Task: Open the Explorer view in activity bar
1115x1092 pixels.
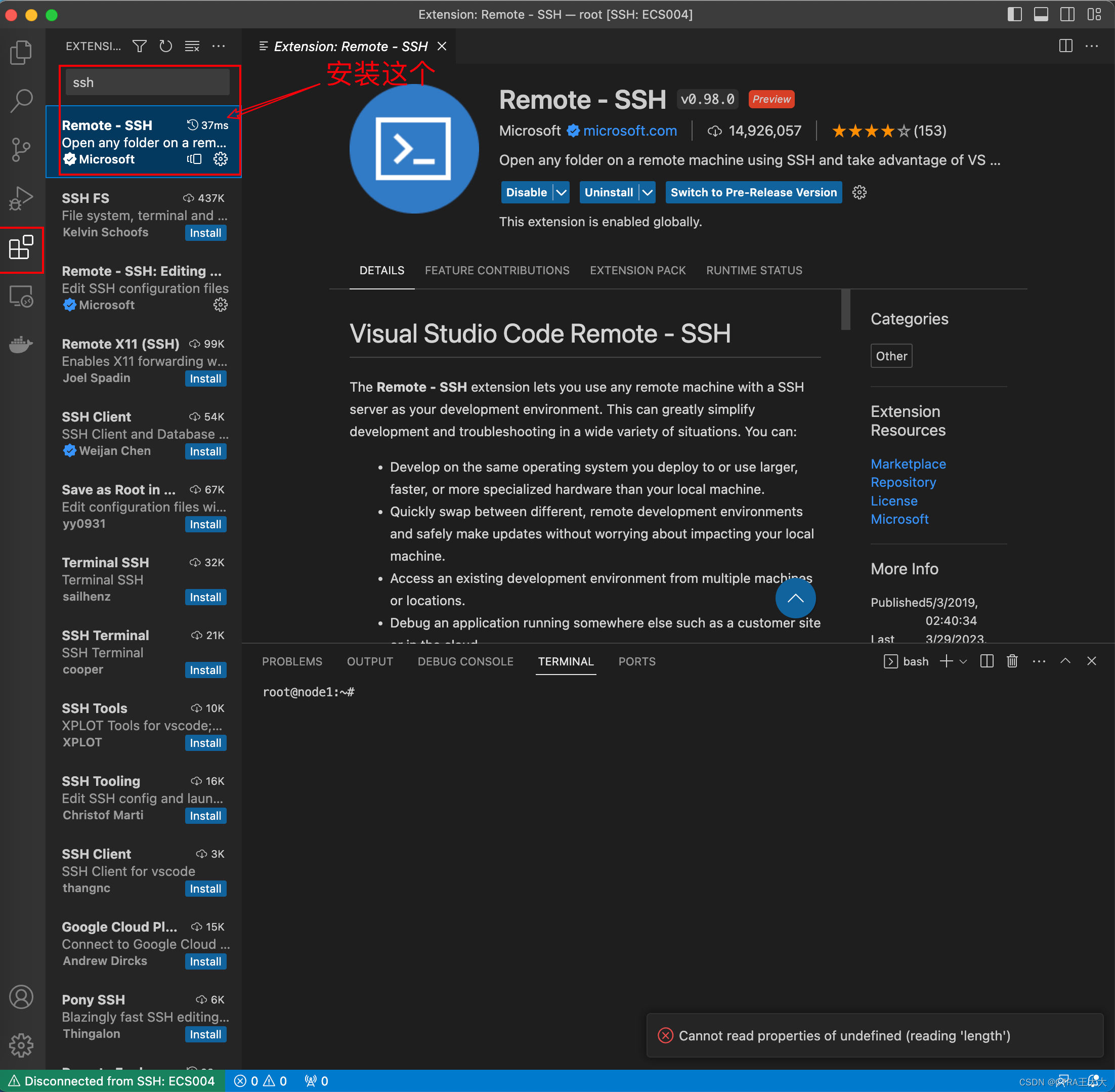Action: (x=21, y=52)
